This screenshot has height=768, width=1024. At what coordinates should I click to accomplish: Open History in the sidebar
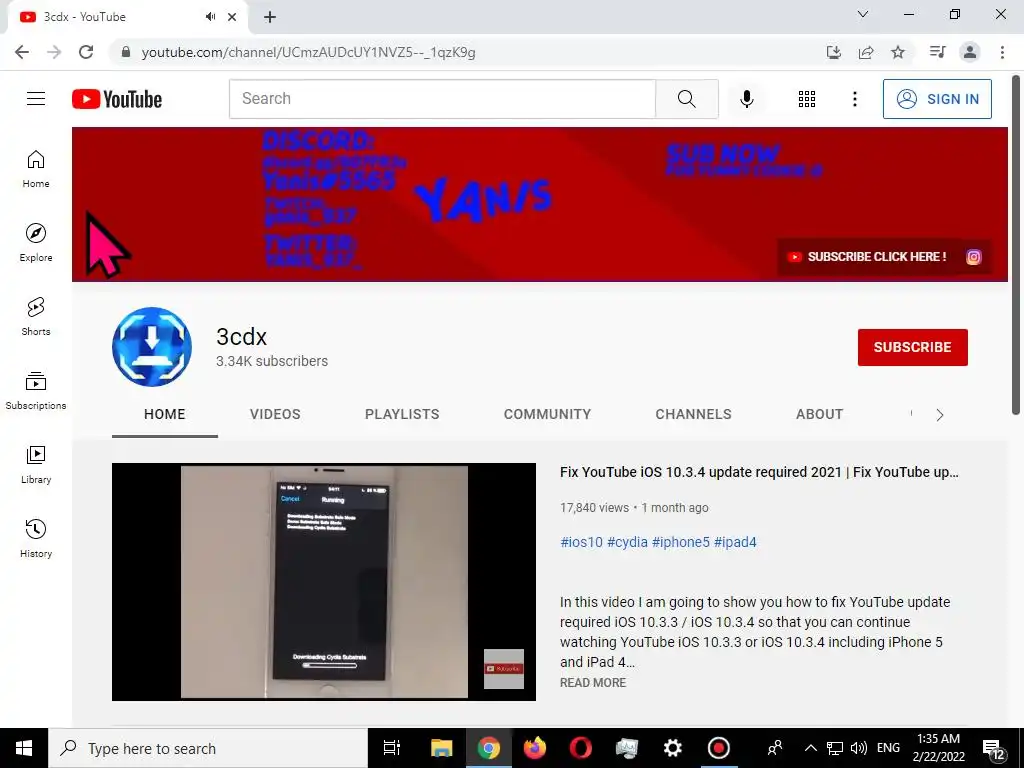36,539
